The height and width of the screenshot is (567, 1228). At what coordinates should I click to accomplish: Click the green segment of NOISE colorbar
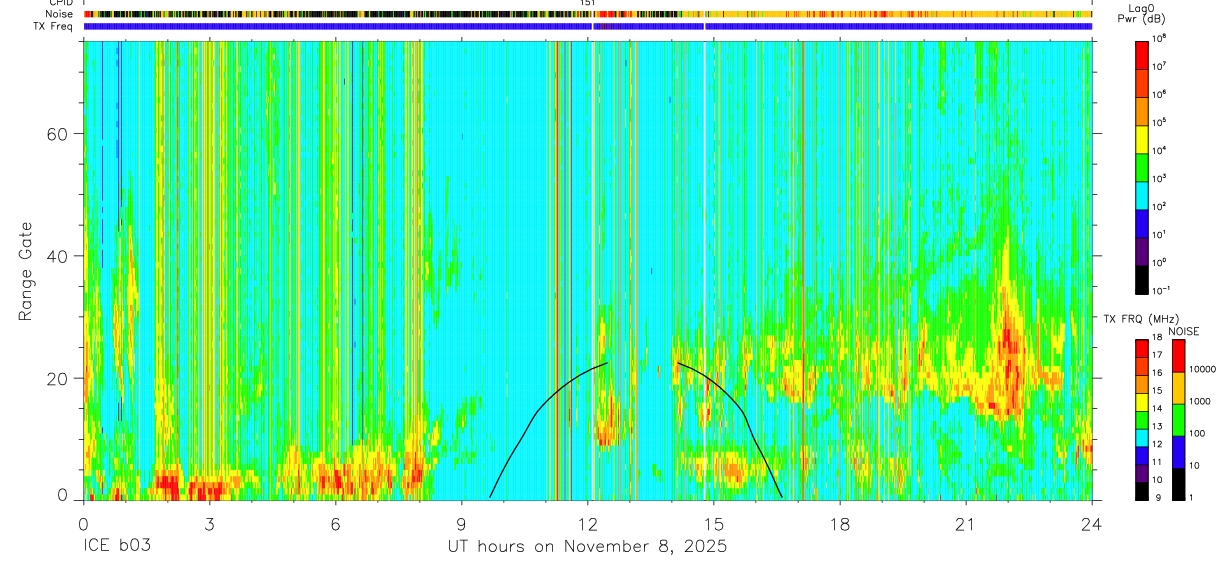coord(1179,420)
